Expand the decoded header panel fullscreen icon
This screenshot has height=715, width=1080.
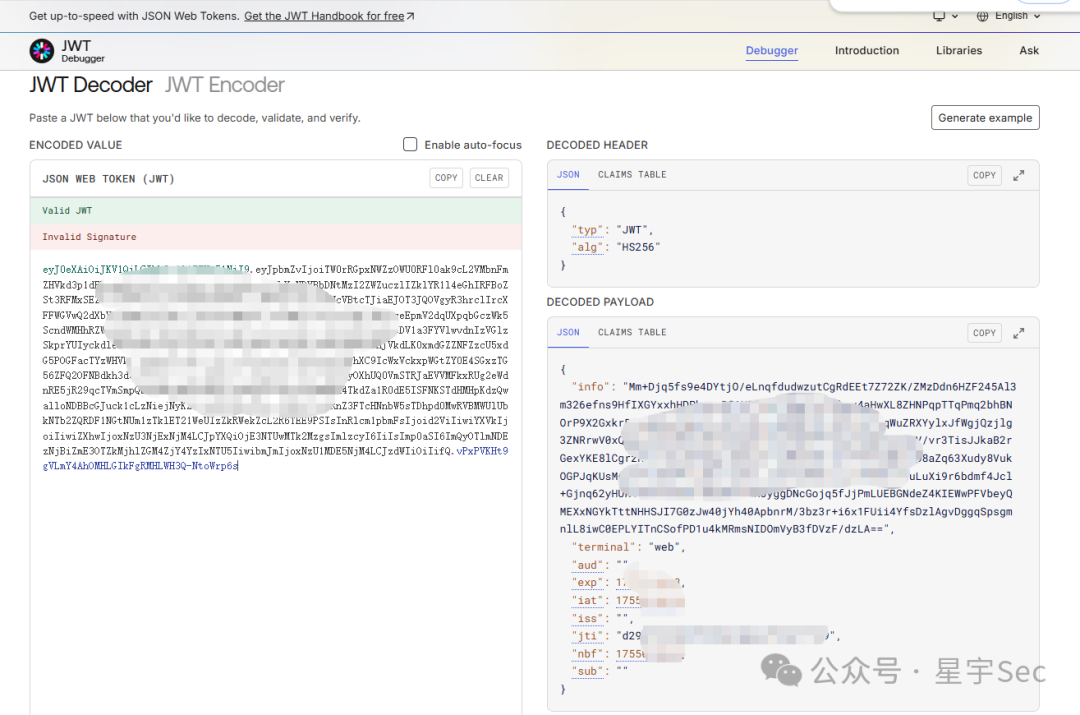[1019, 176]
